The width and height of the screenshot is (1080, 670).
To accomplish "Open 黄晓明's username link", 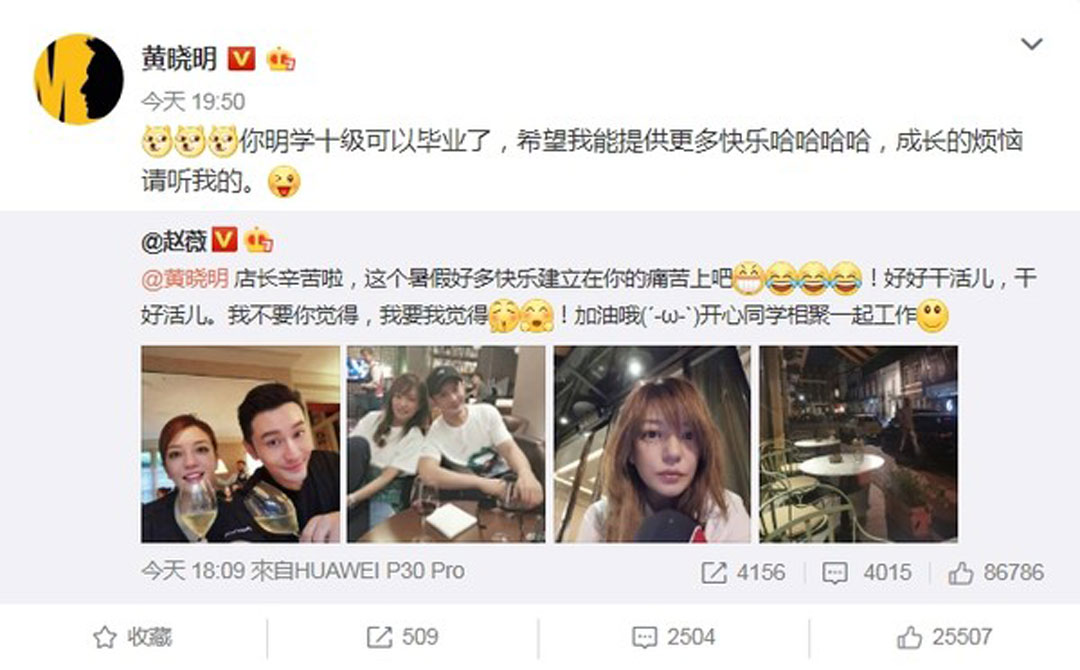I will (x=179, y=59).
